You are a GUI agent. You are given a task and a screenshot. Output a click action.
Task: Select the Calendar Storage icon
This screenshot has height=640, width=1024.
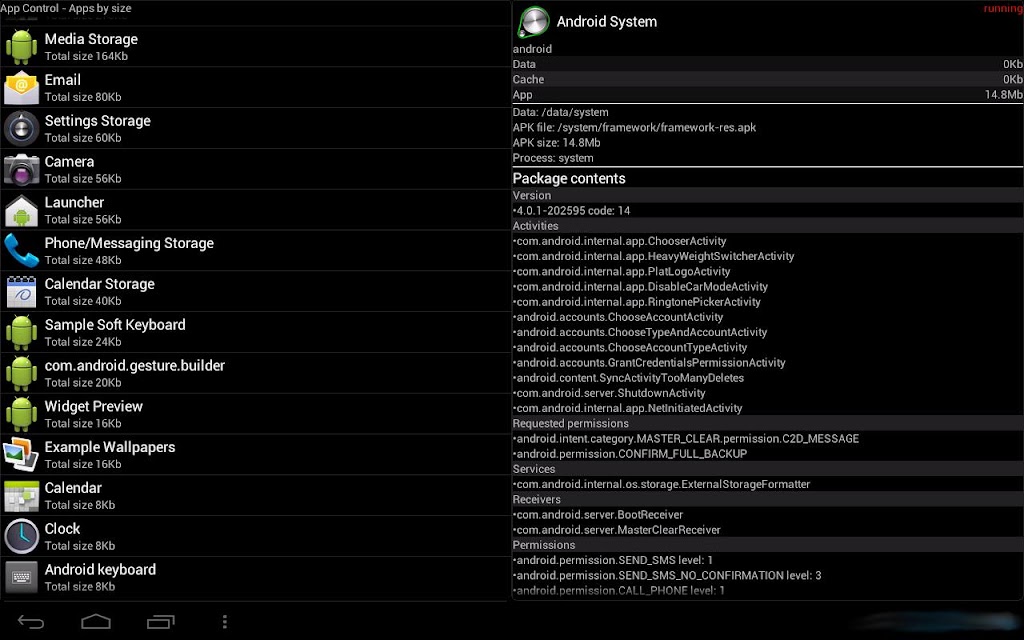point(22,292)
